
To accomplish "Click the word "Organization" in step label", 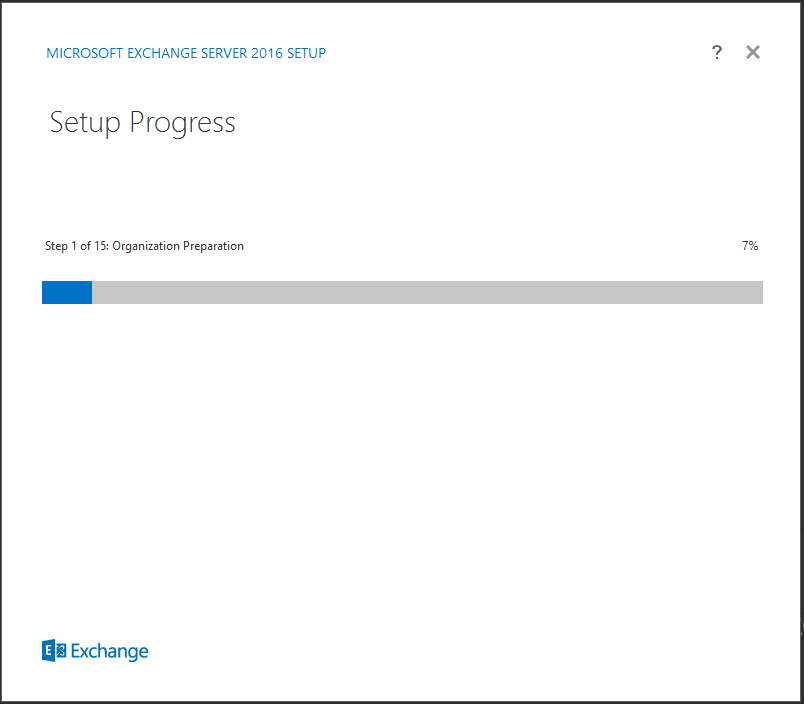I will [146, 246].
